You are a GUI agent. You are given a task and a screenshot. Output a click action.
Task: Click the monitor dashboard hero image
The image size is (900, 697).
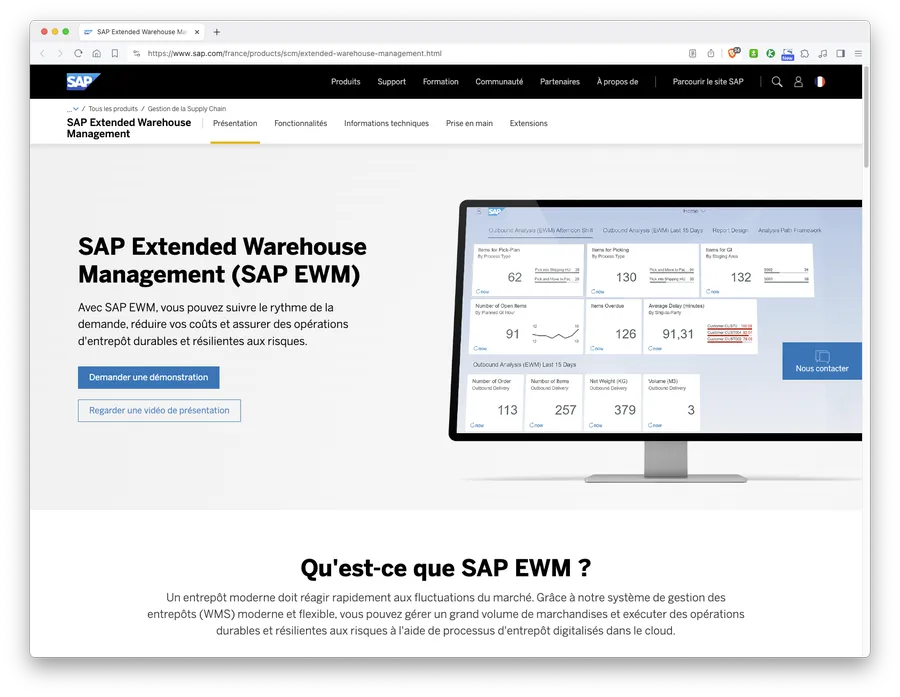tap(655, 341)
